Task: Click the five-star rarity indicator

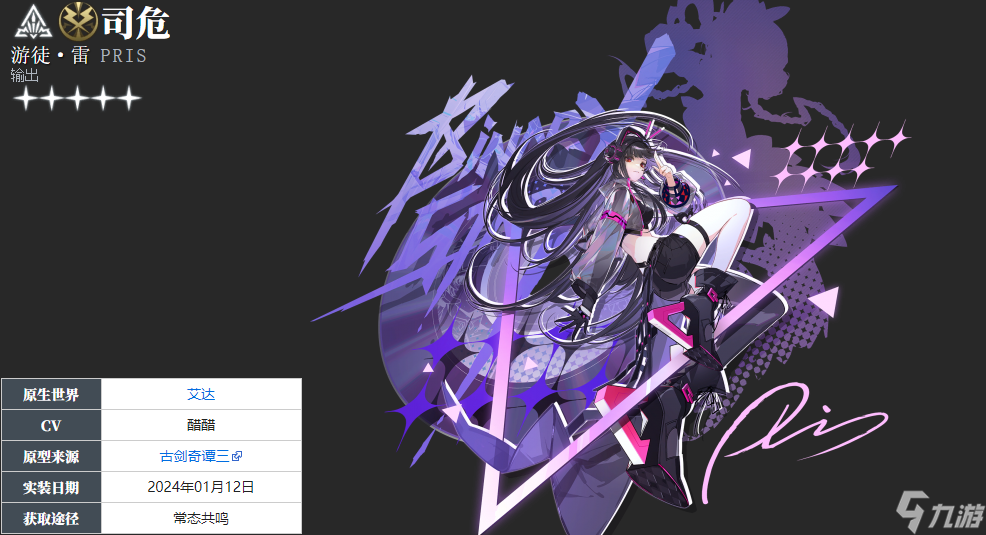Action: pyautogui.click(x=76, y=98)
